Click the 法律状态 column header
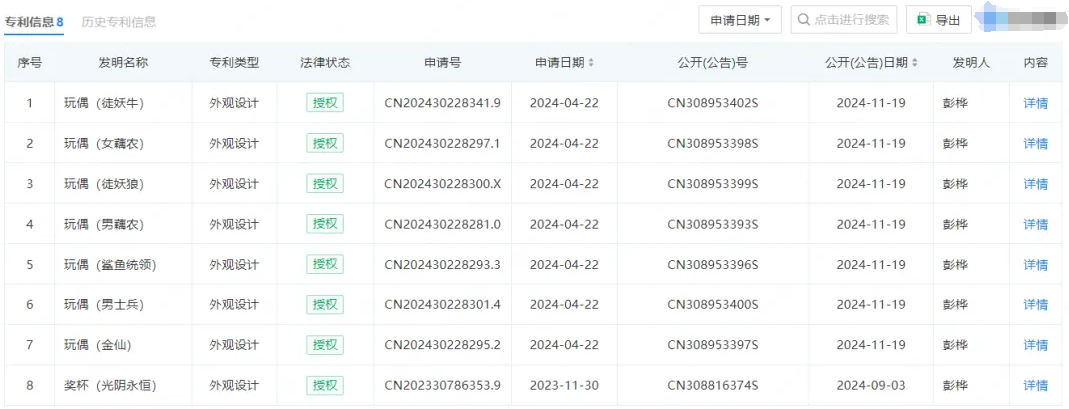The width and height of the screenshot is (1069, 409). click(325, 63)
